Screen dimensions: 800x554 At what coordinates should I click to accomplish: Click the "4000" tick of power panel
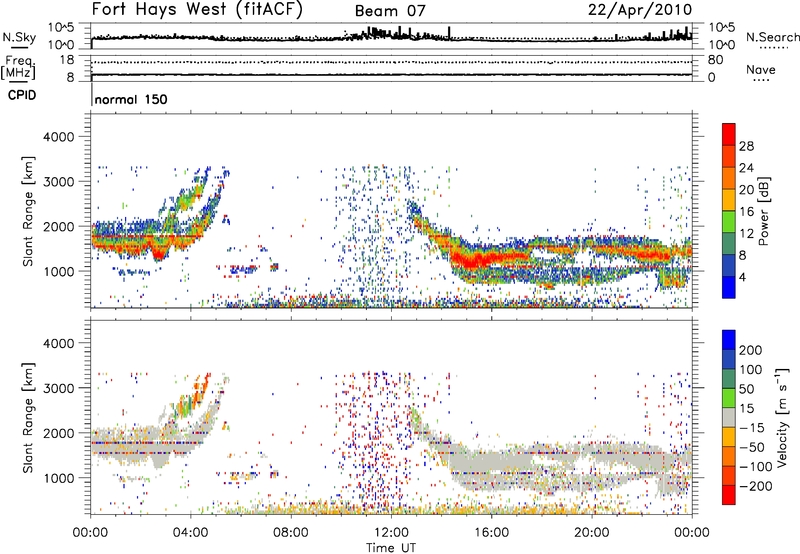pos(58,137)
